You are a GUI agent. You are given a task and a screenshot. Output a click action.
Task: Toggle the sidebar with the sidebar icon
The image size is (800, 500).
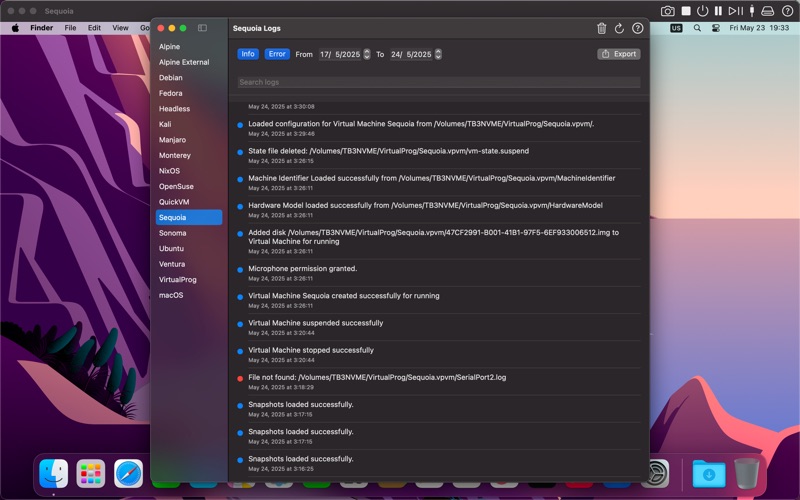coord(203,28)
